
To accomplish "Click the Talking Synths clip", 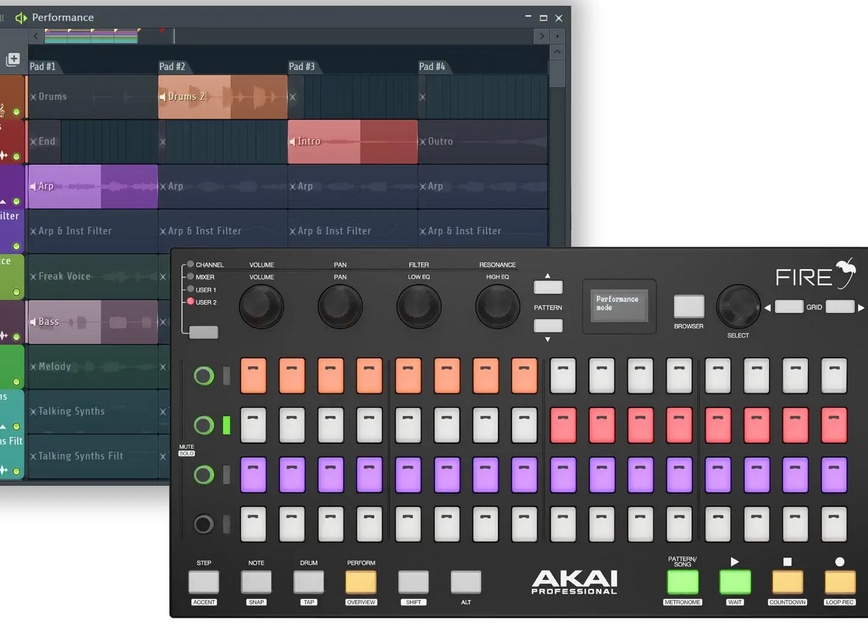I will pyautogui.click(x=92, y=411).
